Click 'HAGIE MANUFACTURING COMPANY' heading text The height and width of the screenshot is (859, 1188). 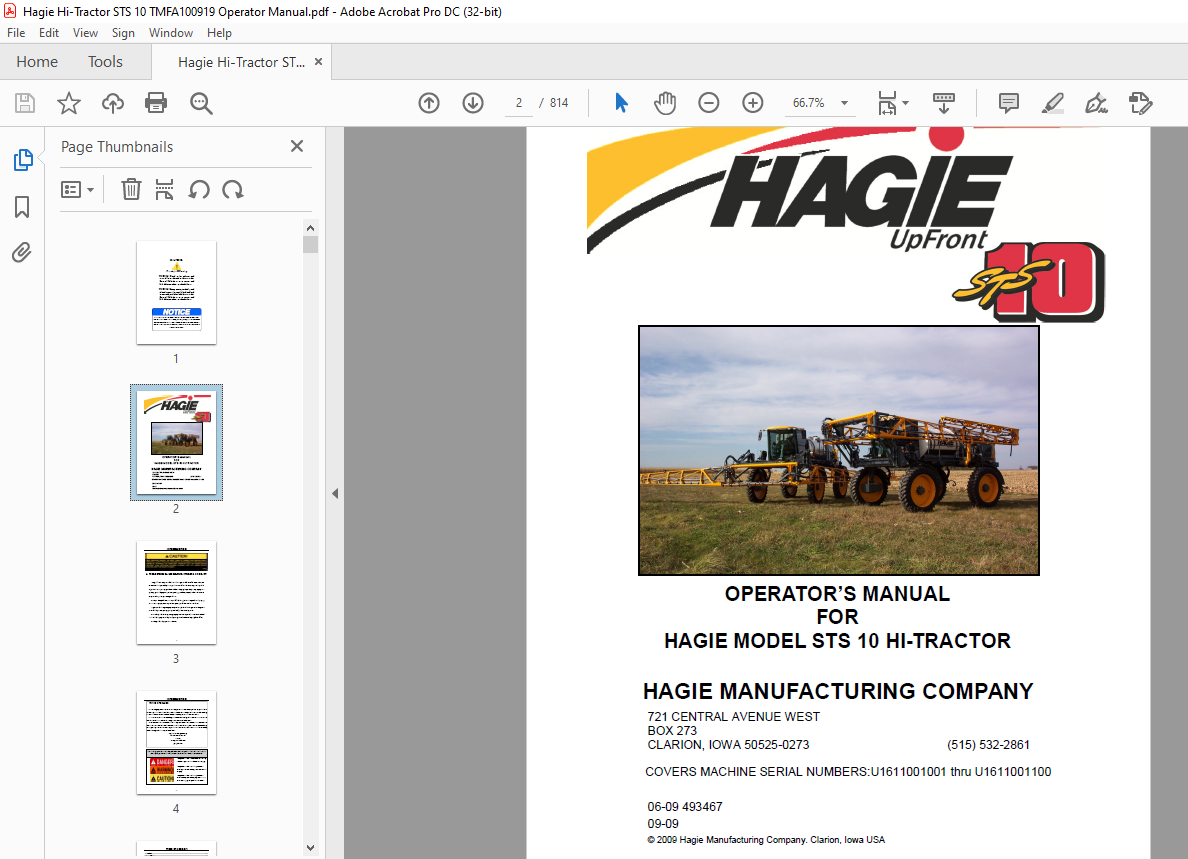point(838,692)
